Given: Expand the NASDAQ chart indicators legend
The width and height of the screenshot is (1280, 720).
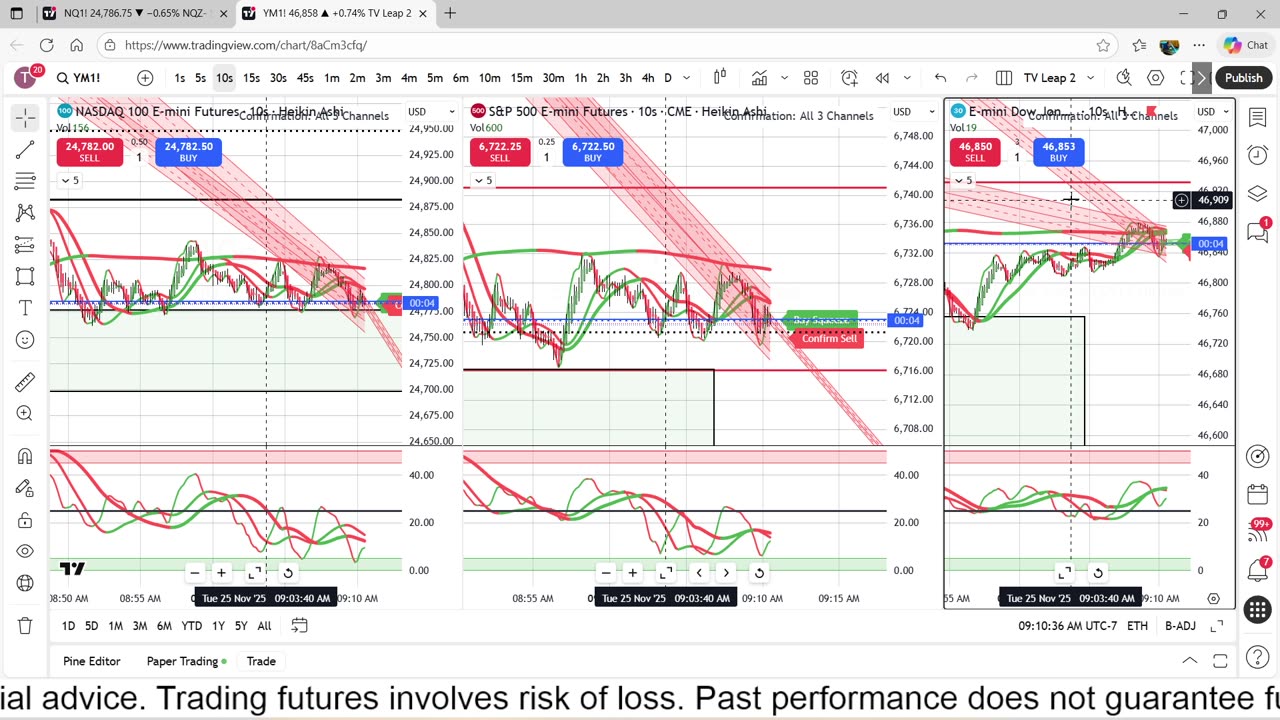Looking at the screenshot, I should [x=69, y=181].
